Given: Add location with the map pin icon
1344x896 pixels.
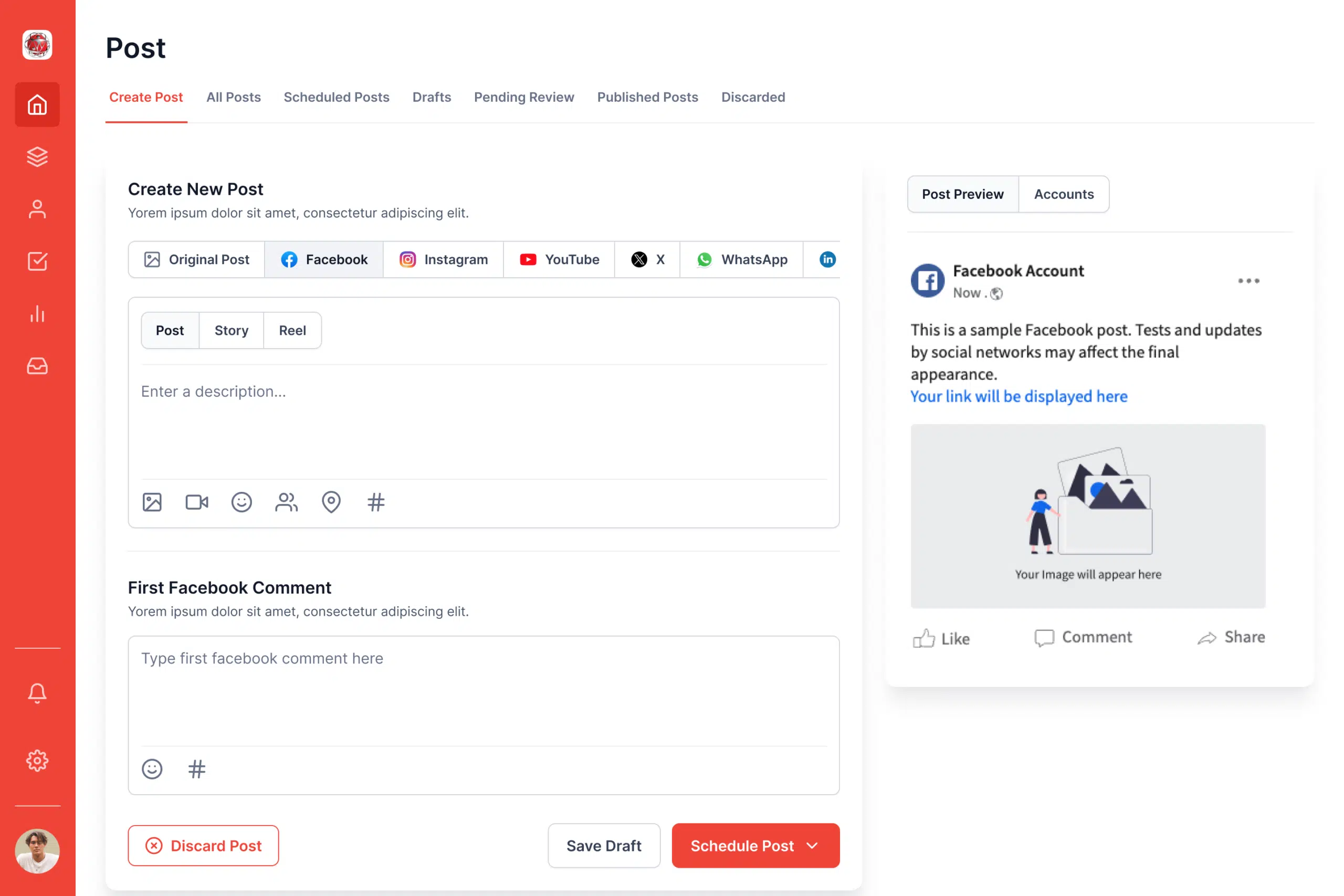Looking at the screenshot, I should (x=331, y=502).
